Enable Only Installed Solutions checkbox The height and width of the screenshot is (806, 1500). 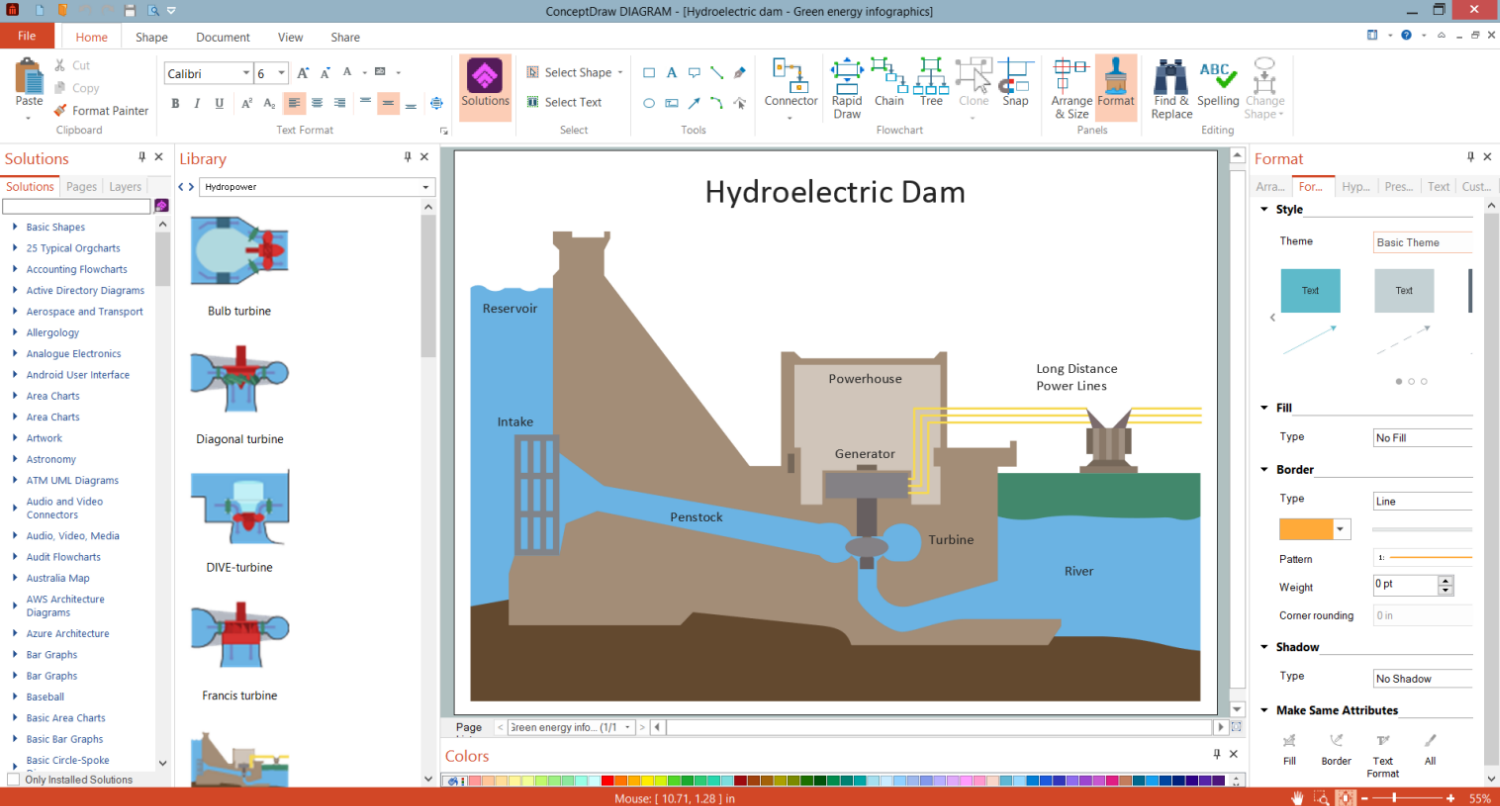pos(13,779)
